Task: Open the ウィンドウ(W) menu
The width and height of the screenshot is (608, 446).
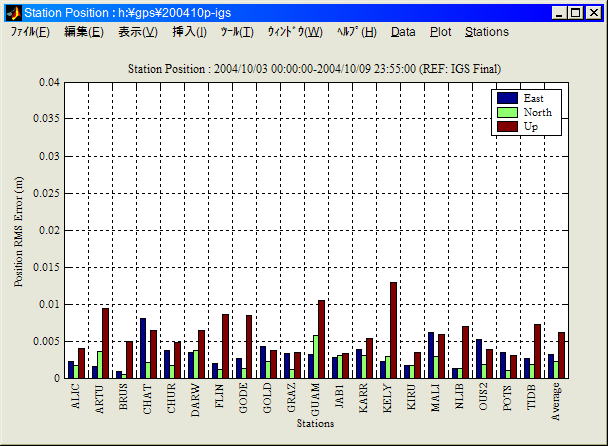Action: click(294, 32)
